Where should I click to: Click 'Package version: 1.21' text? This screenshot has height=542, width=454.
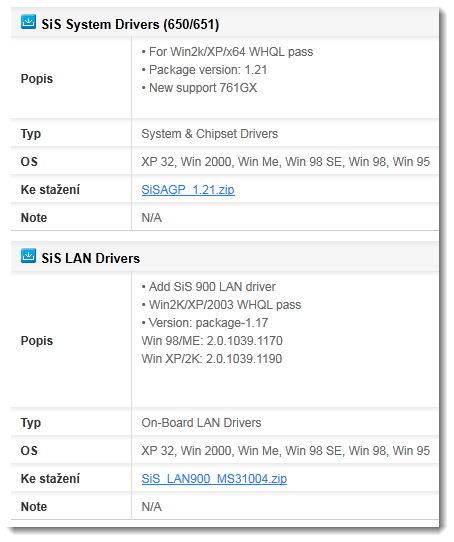pos(204,70)
